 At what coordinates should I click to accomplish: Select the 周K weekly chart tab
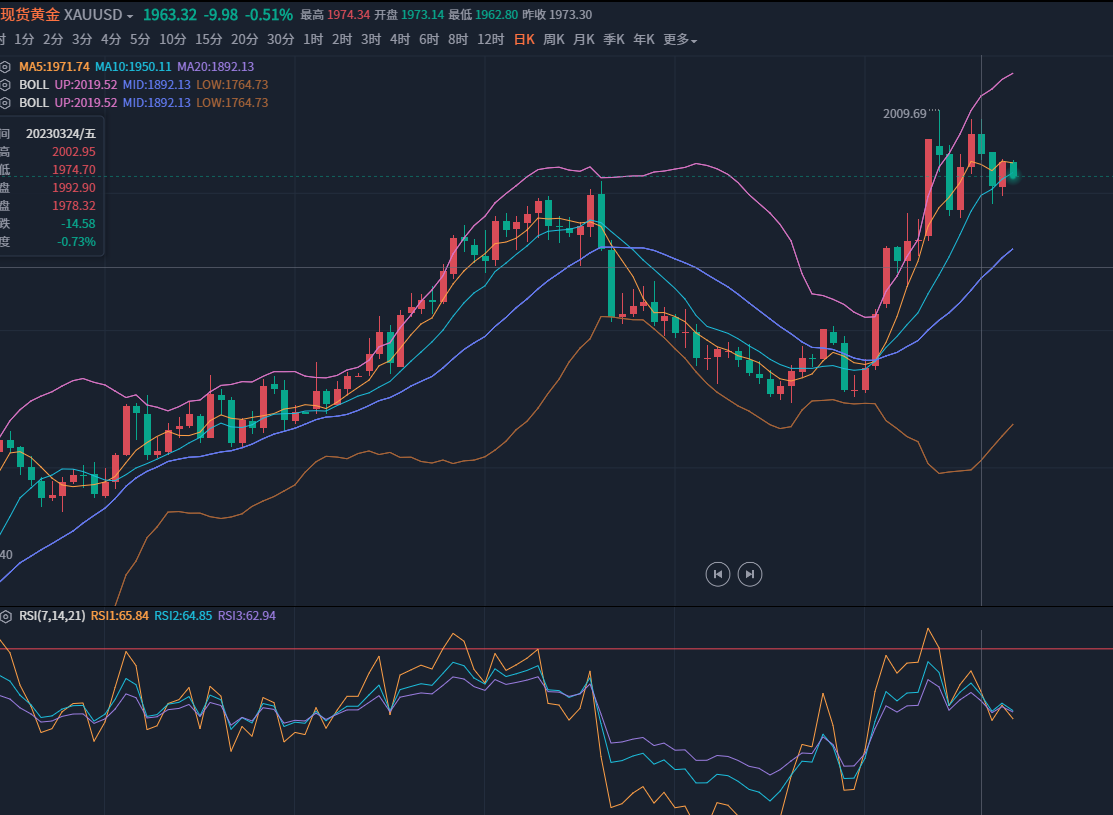tap(554, 40)
